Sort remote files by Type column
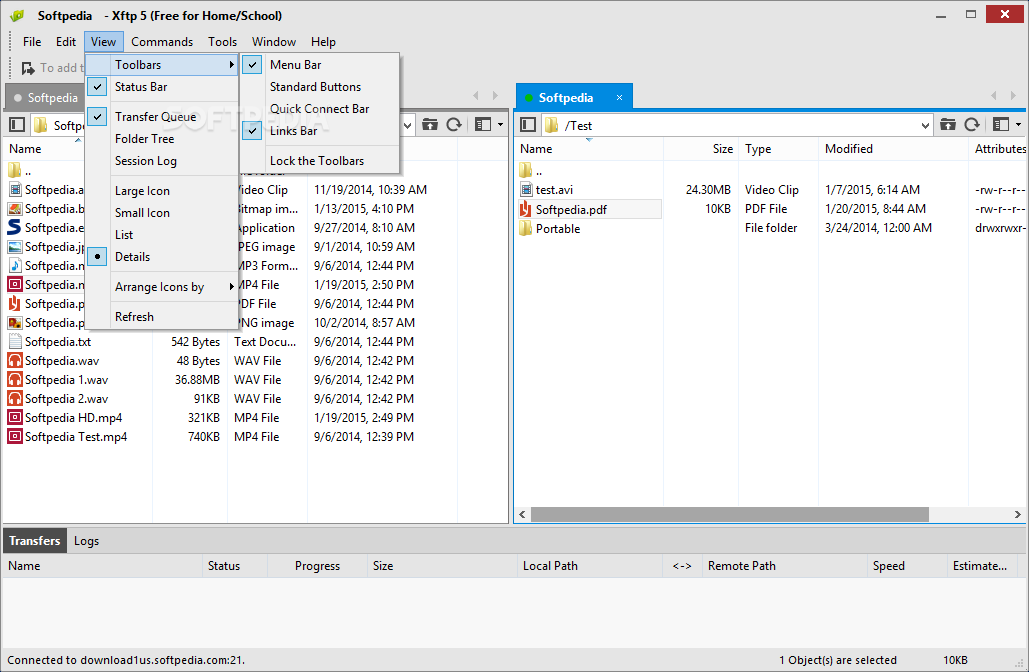Screen dimensions: 1029x672 [x=779, y=149]
